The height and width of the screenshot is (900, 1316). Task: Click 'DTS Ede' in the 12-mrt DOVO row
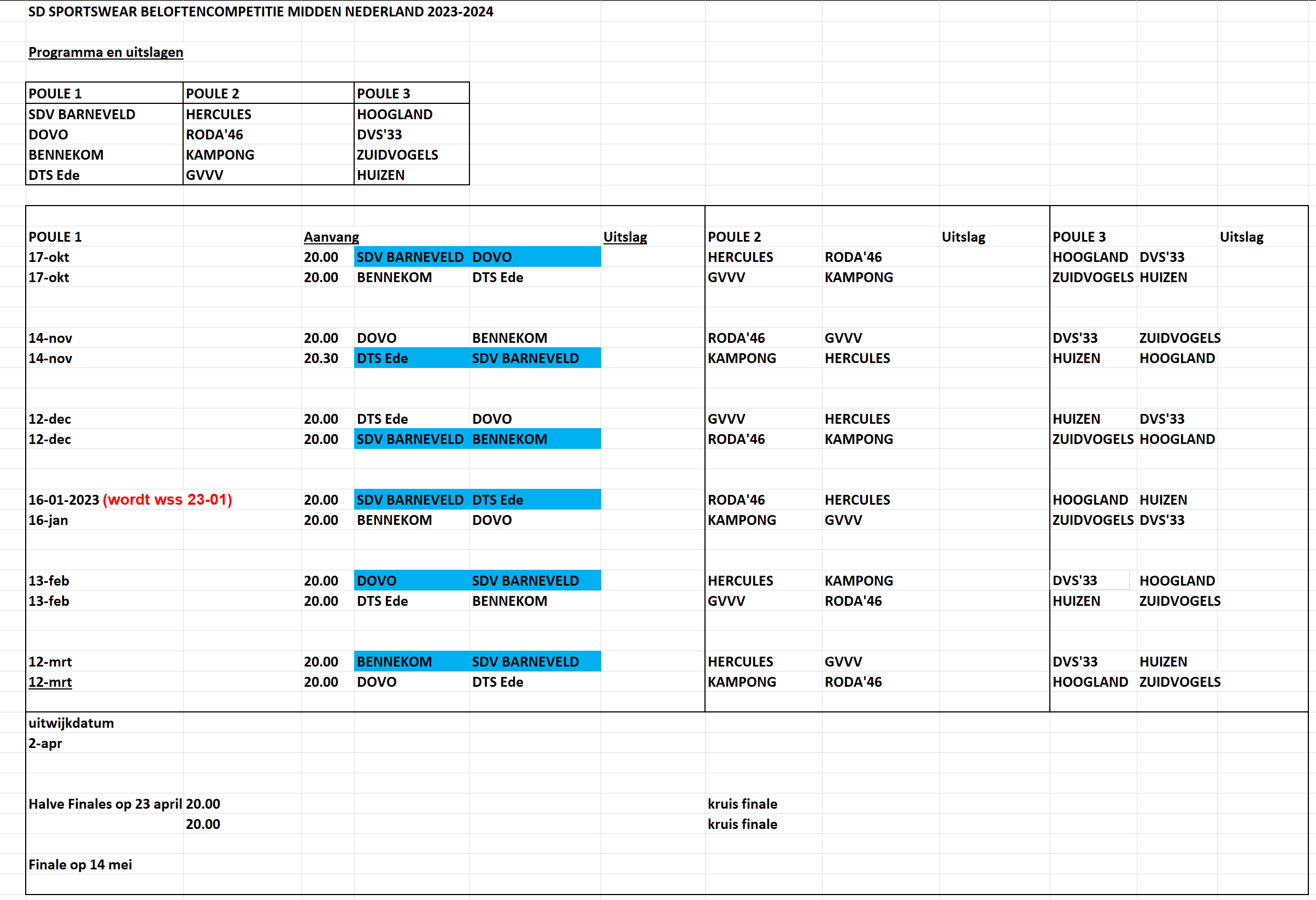click(498, 682)
